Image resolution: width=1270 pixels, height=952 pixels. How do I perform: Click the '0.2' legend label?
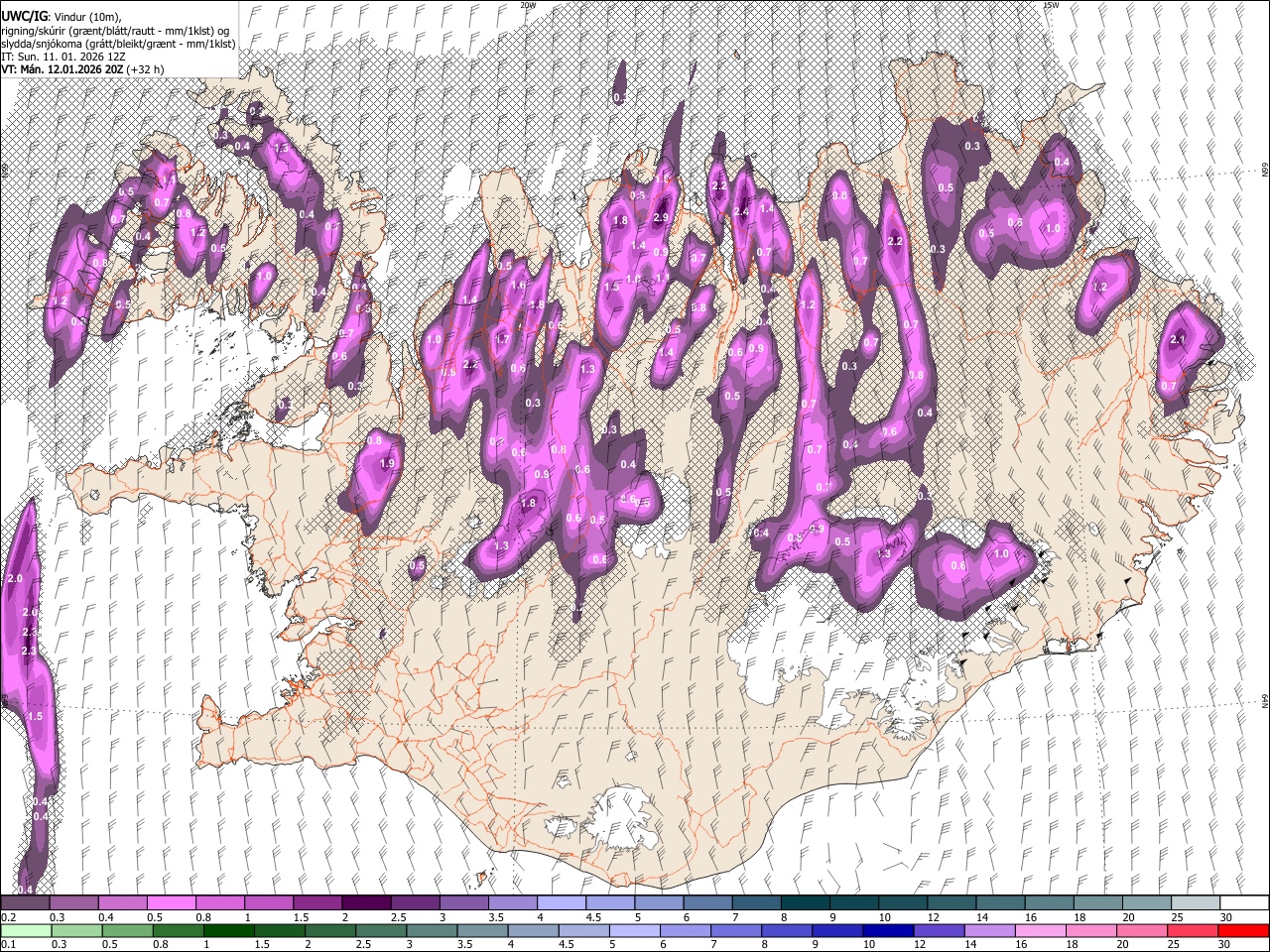pyautogui.click(x=8, y=917)
